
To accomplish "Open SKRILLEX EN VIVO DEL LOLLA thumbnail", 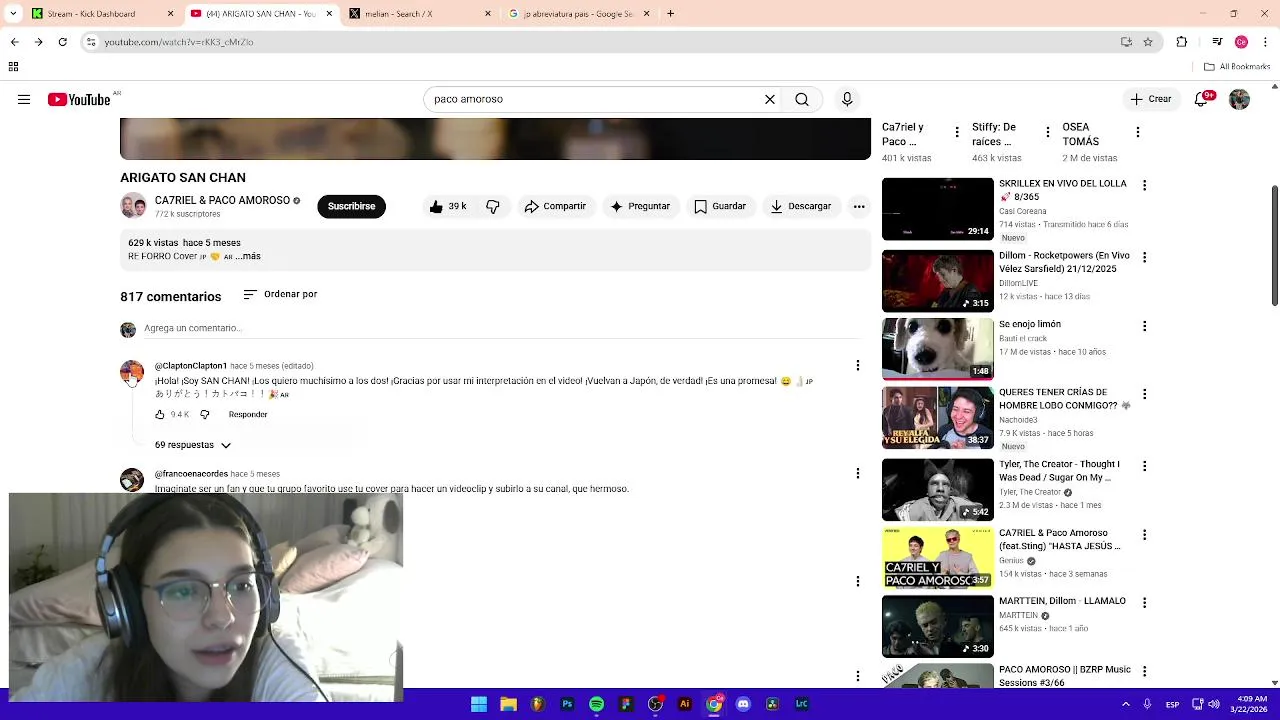I will (x=938, y=209).
